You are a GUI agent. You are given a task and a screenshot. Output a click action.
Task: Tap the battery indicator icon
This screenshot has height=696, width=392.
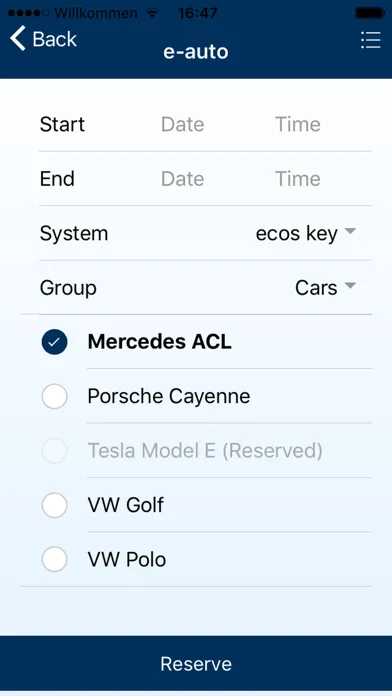tap(369, 13)
